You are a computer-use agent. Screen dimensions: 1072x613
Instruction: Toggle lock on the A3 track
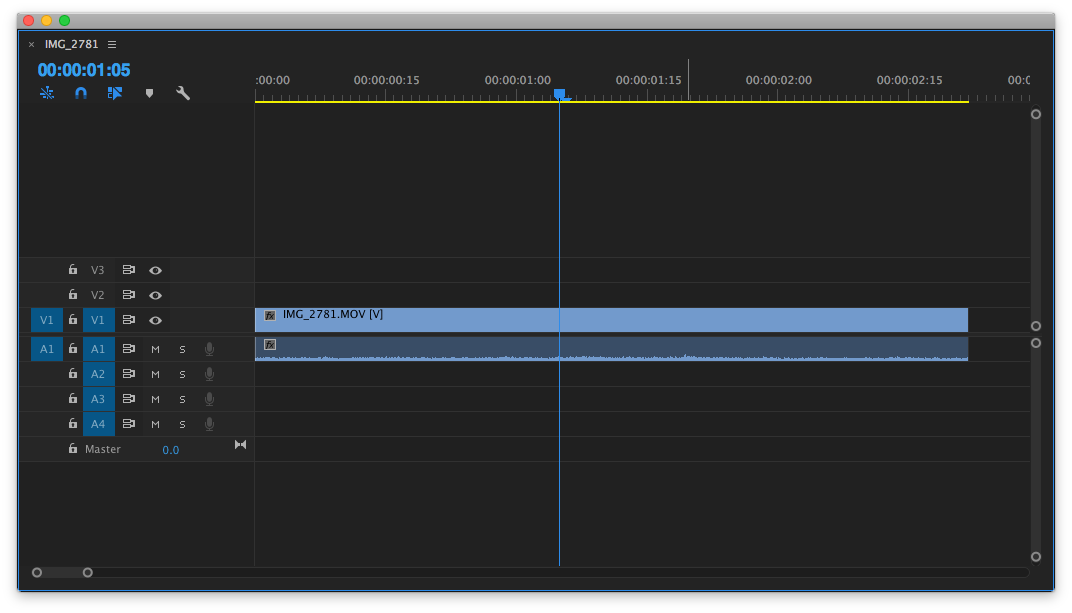[x=72, y=399]
